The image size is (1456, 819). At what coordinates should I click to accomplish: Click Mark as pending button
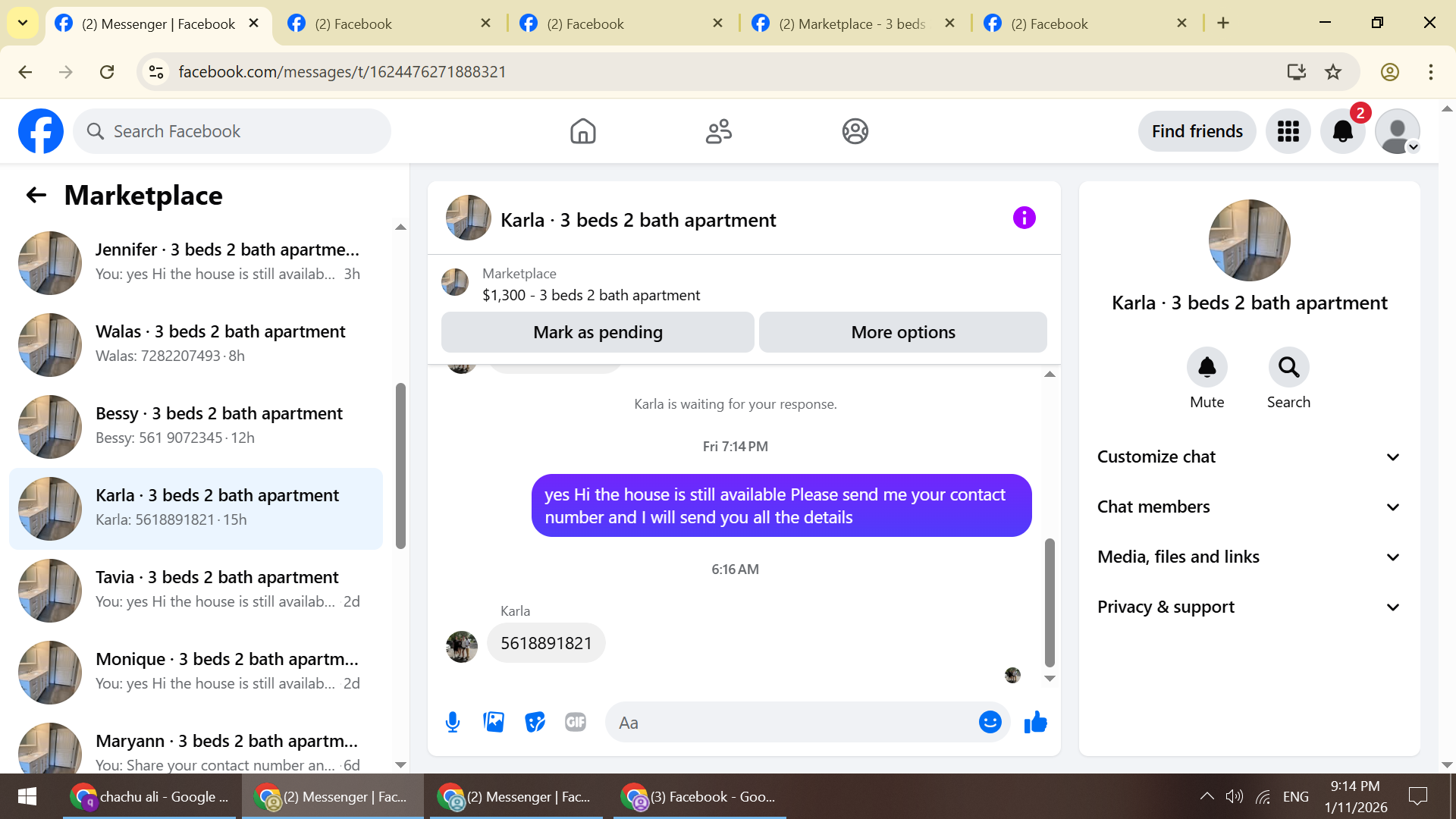tap(598, 332)
